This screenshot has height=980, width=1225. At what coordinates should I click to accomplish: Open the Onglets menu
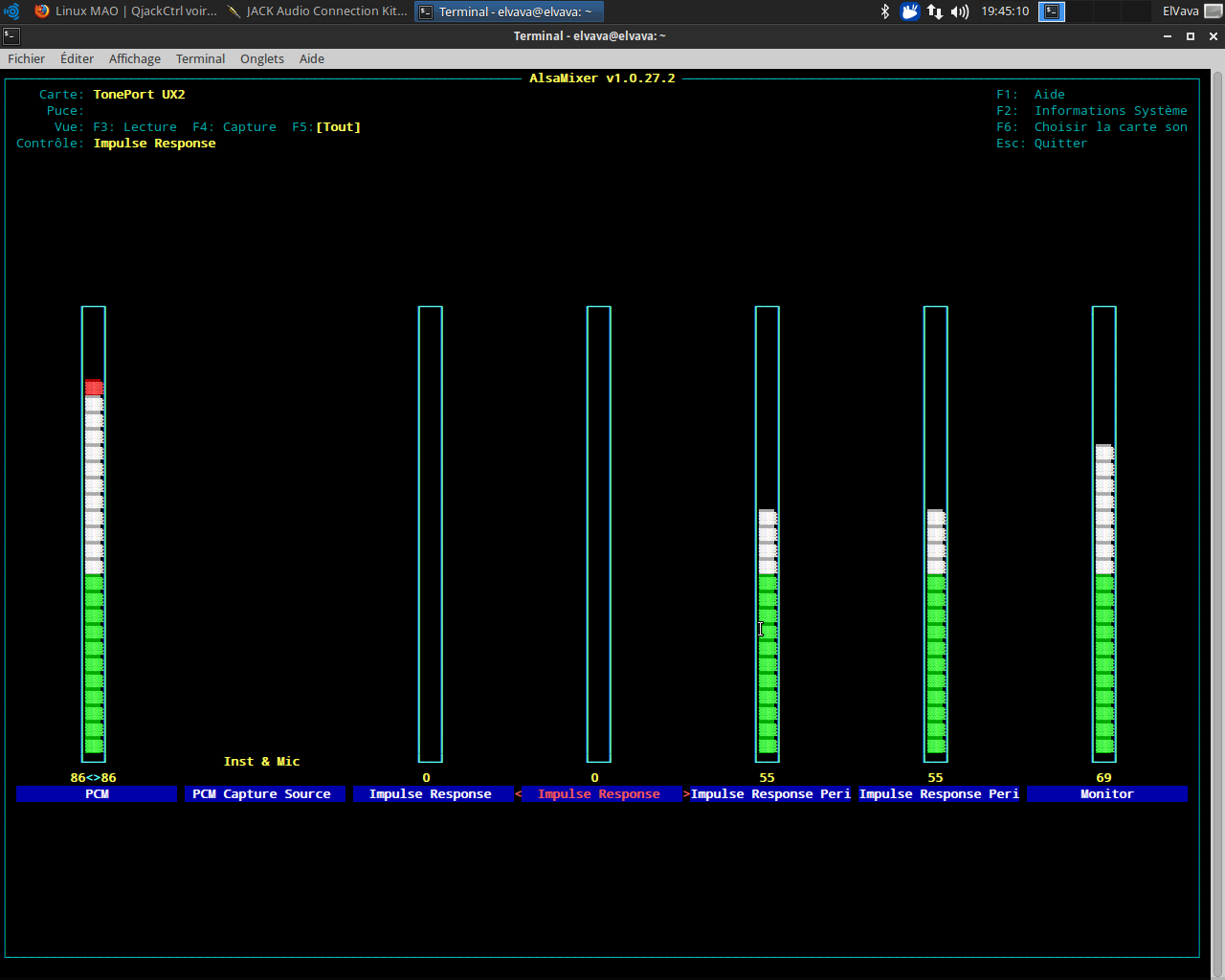(262, 58)
